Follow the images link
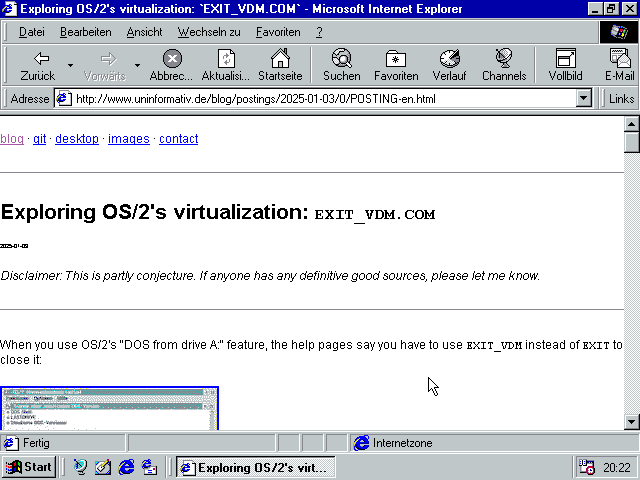This screenshot has height=480, width=640. click(129, 139)
